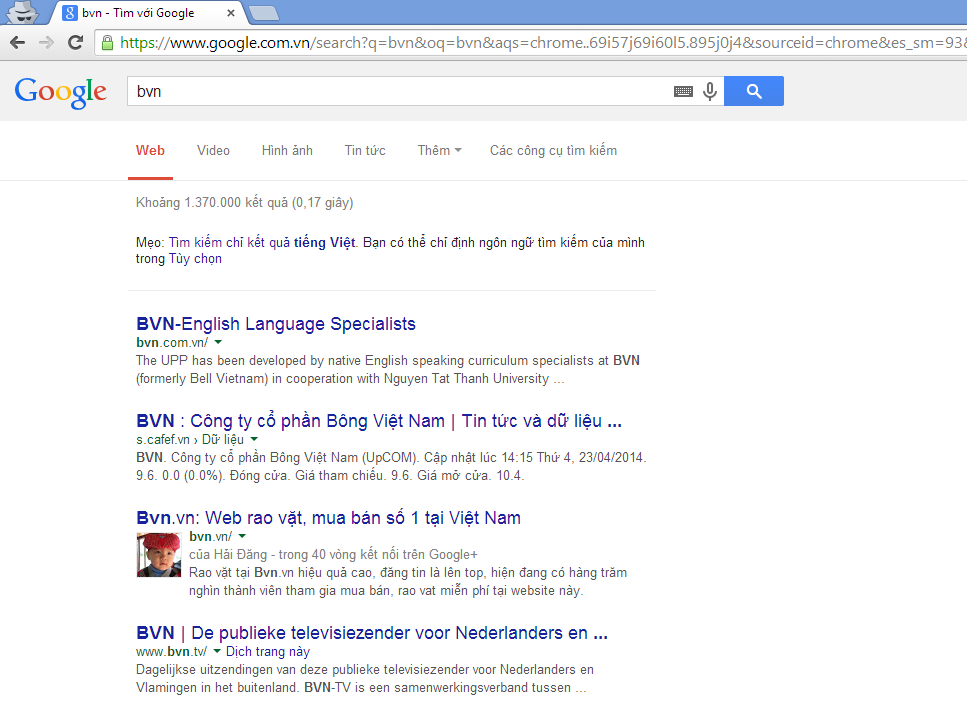Screen dimensions: 967x719
Task: Activate voice search microphone icon
Action: tap(710, 91)
